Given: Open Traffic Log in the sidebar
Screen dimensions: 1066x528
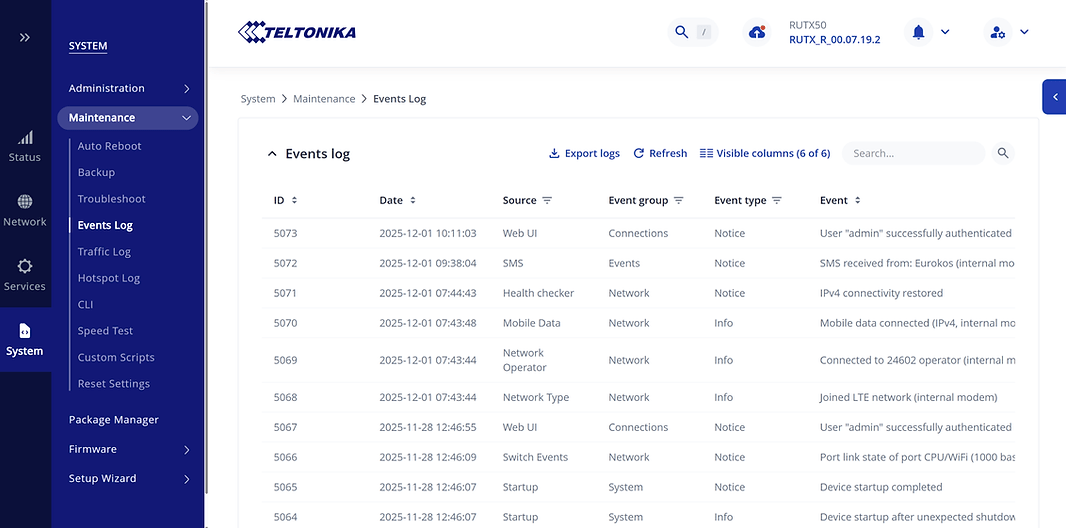Looking at the screenshot, I should point(104,252).
